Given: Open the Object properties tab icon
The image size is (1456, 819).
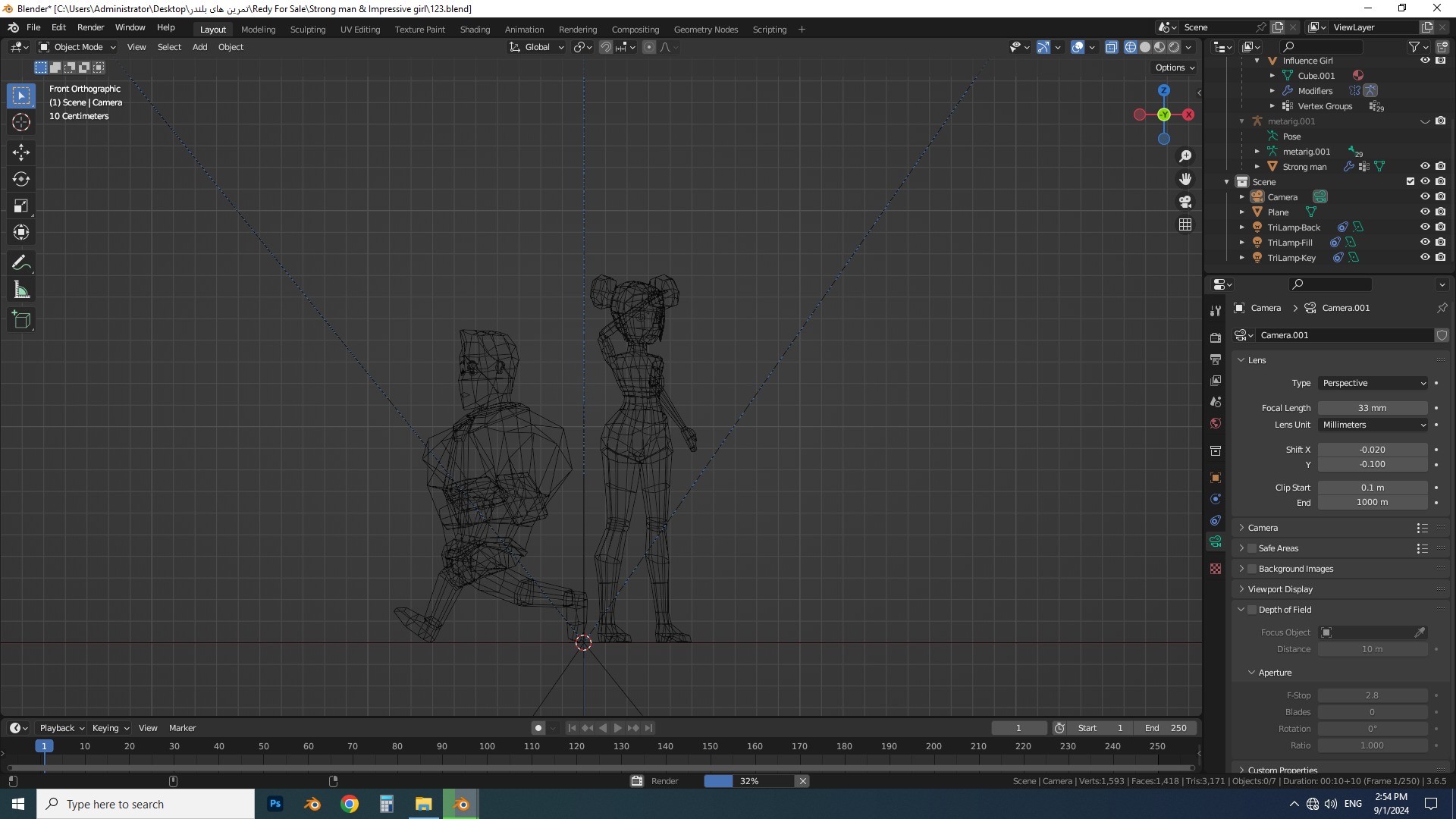Looking at the screenshot, I should point(1216,478).
